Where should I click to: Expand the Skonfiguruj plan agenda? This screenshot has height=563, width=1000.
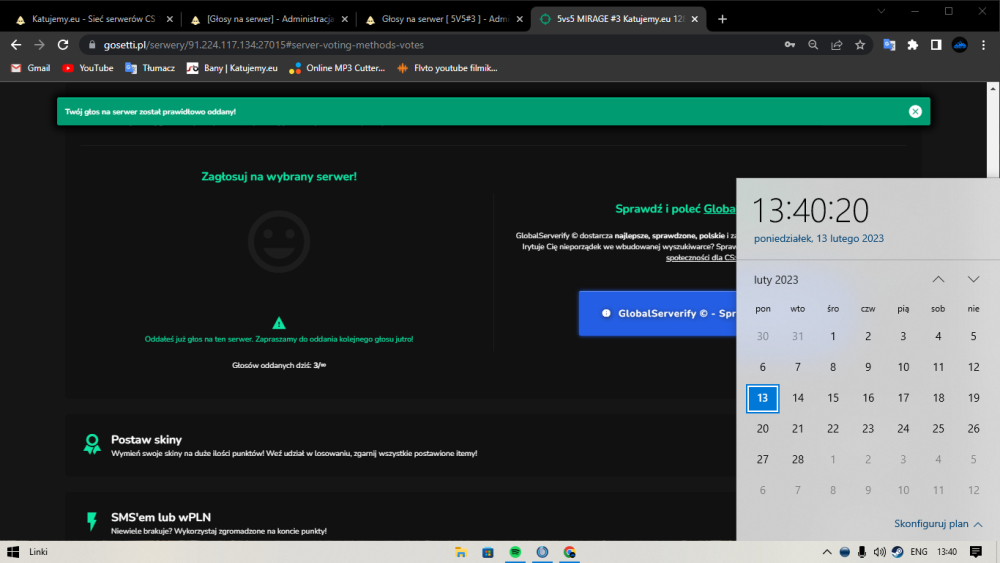[x=938, y=523]
